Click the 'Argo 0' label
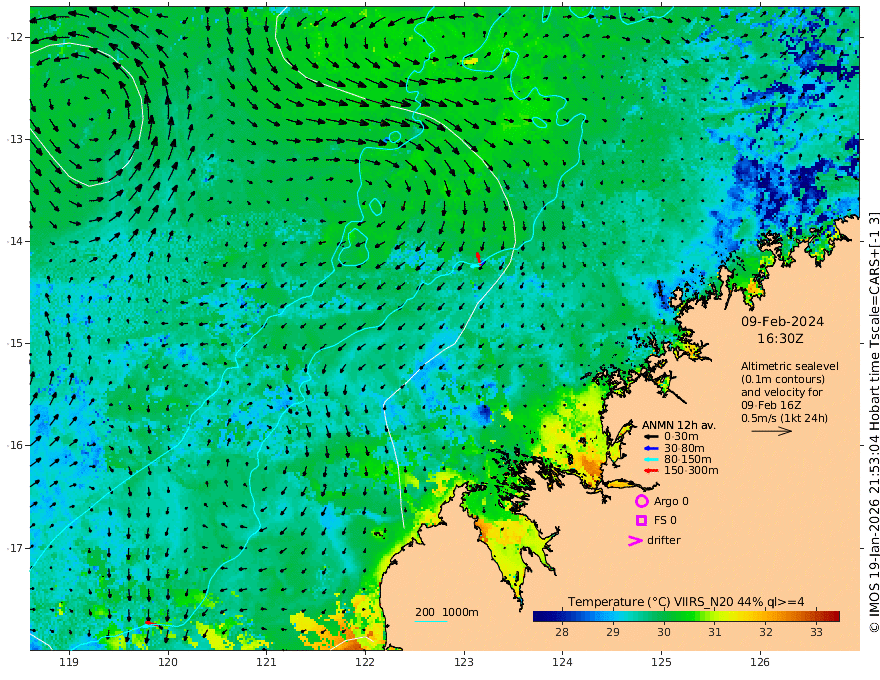The height and width of the screenshot is (680, 880). tap(671, 501)
